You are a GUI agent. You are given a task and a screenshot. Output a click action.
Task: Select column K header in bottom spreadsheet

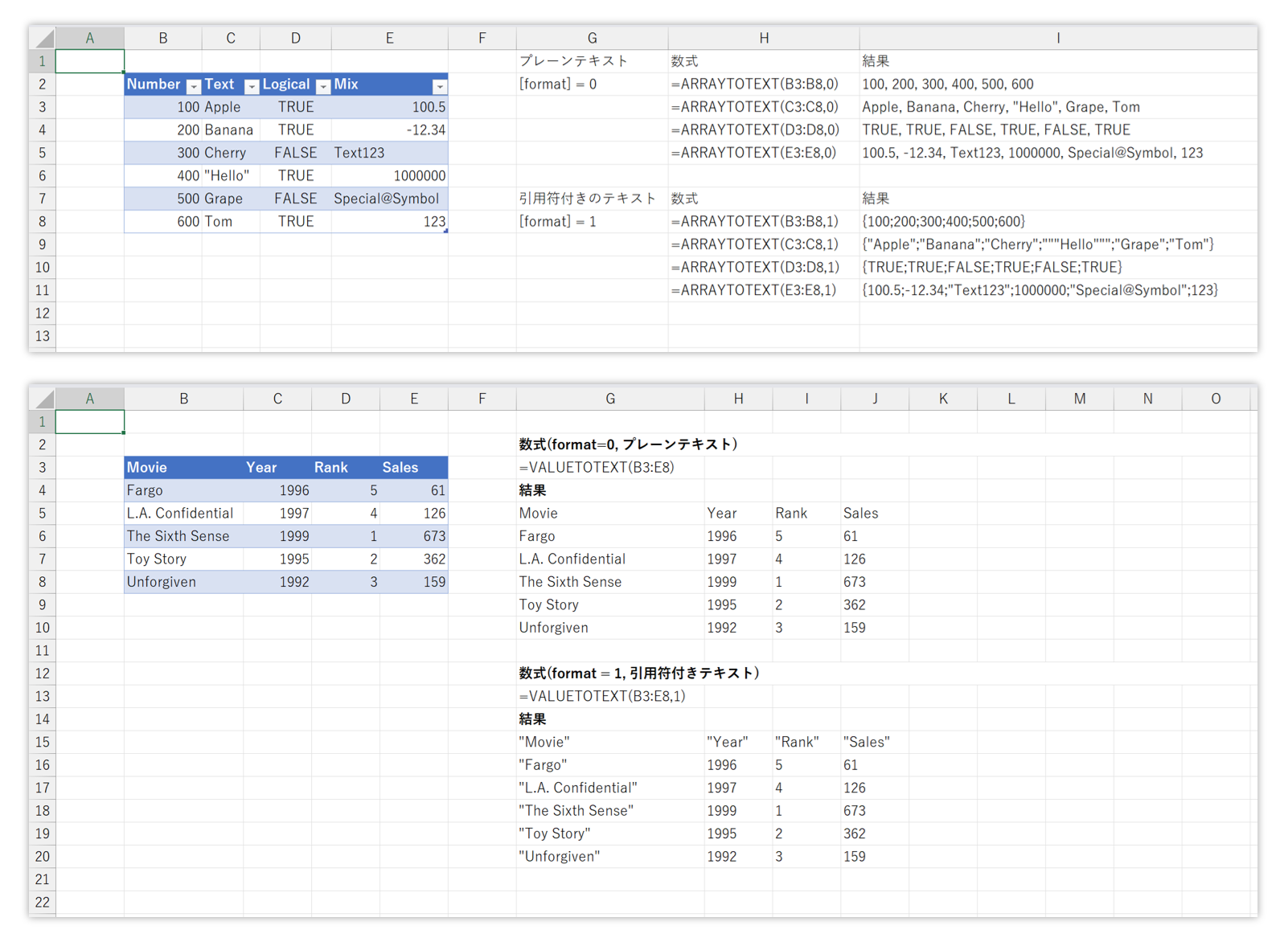click(943, 399)
